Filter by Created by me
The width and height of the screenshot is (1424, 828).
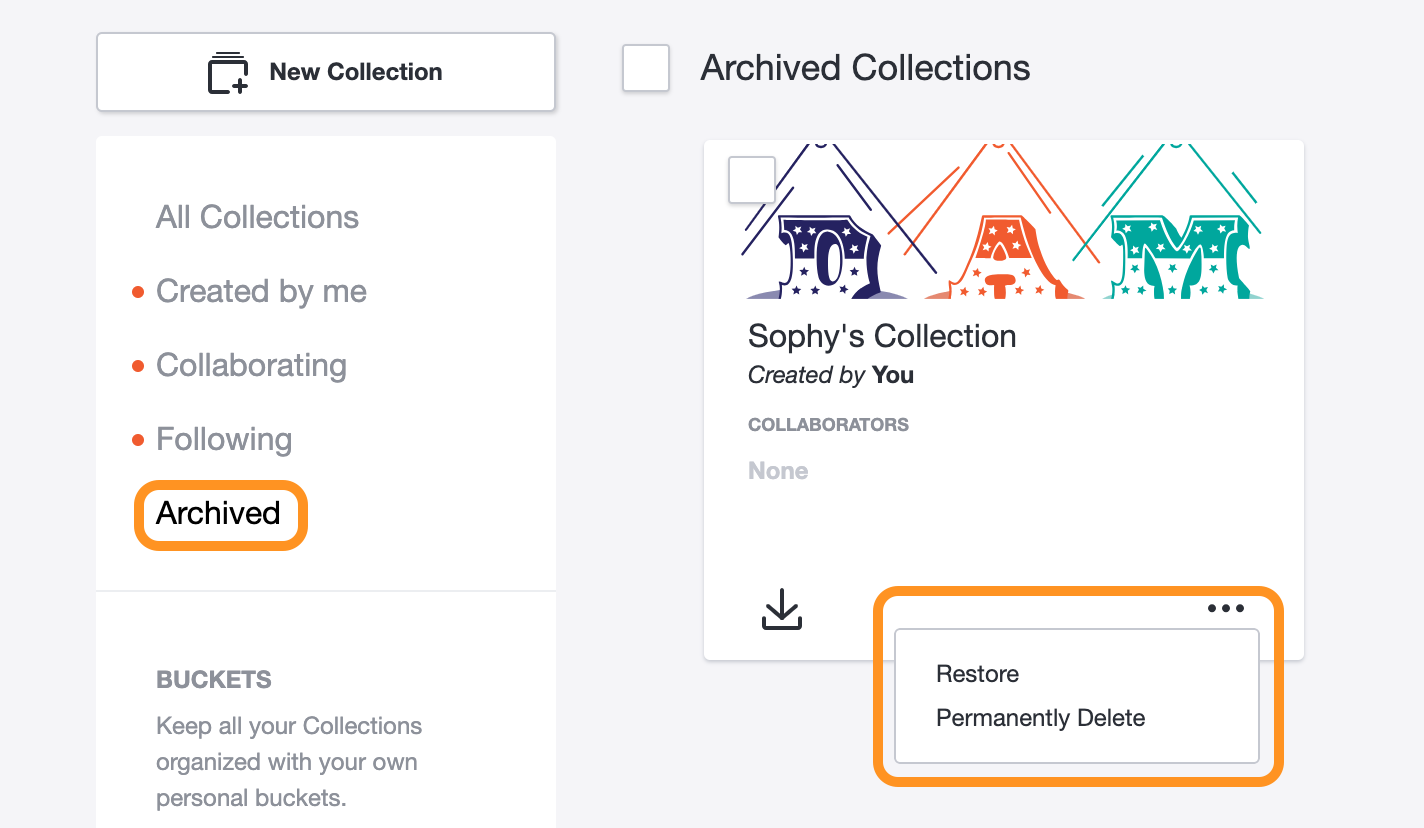(261, 291)
